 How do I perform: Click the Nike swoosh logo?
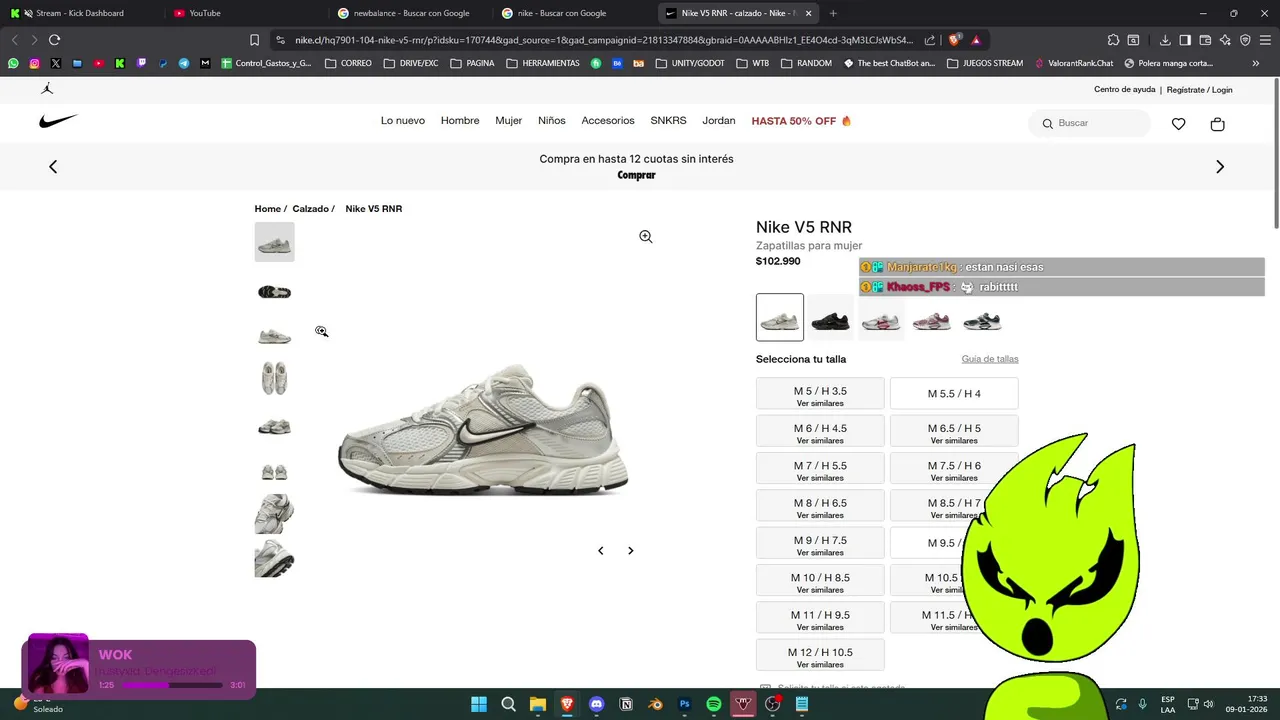(x=58, y=121)
